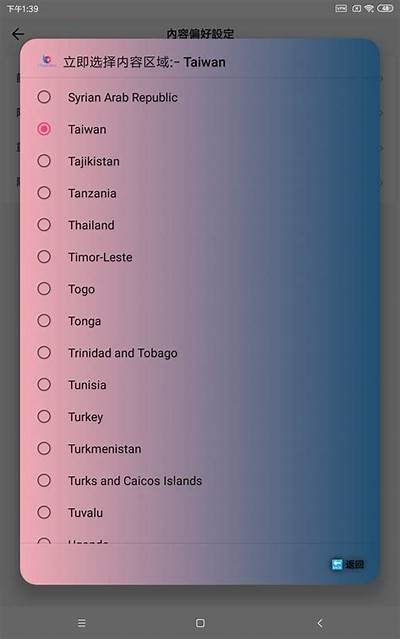Select the Syrian Arab Republic radio button
Image resolution: width=400 pixels, height=639 pixels.
(x=44, y=97)
